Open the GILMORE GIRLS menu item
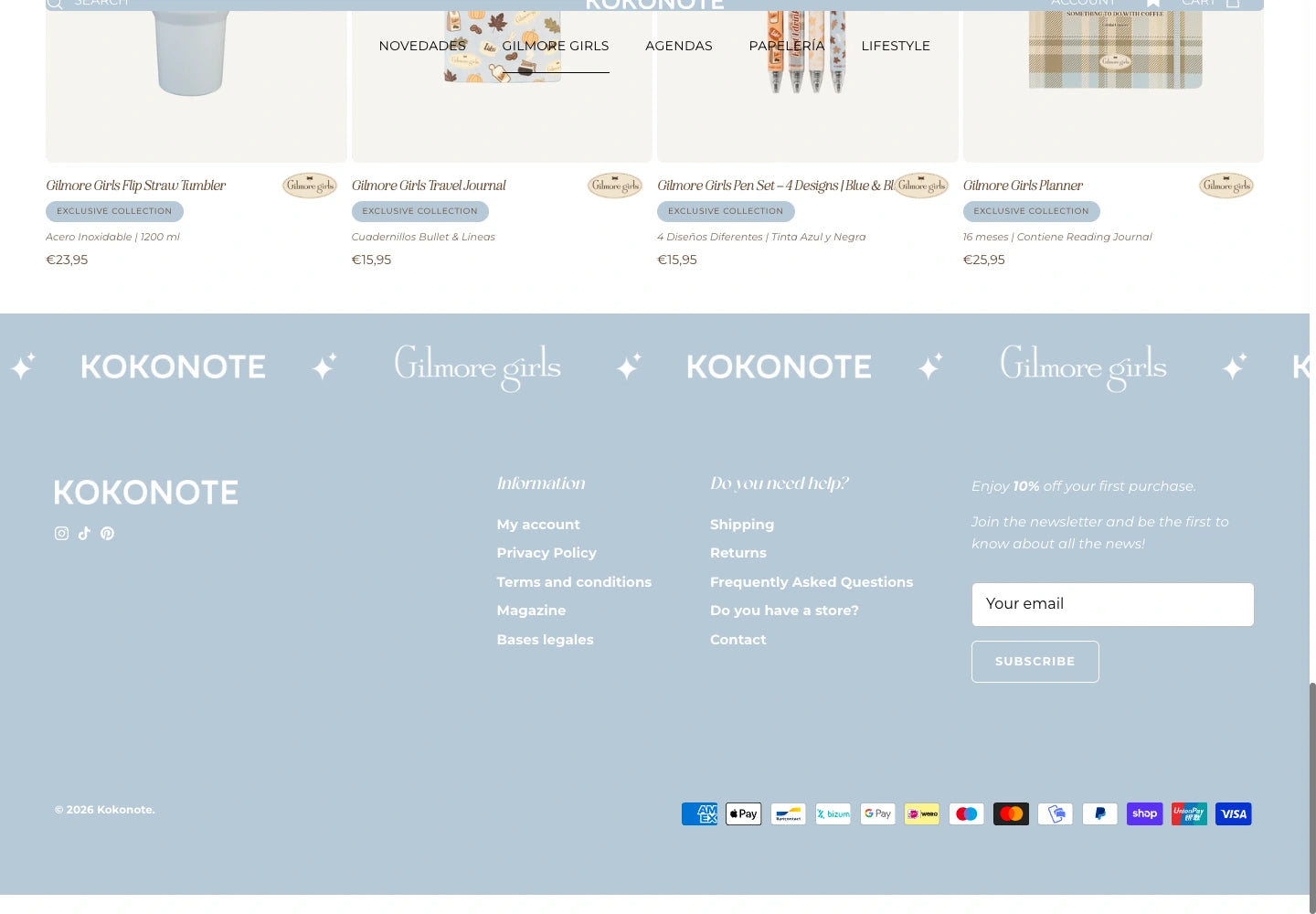 click(x=556, y=46)
